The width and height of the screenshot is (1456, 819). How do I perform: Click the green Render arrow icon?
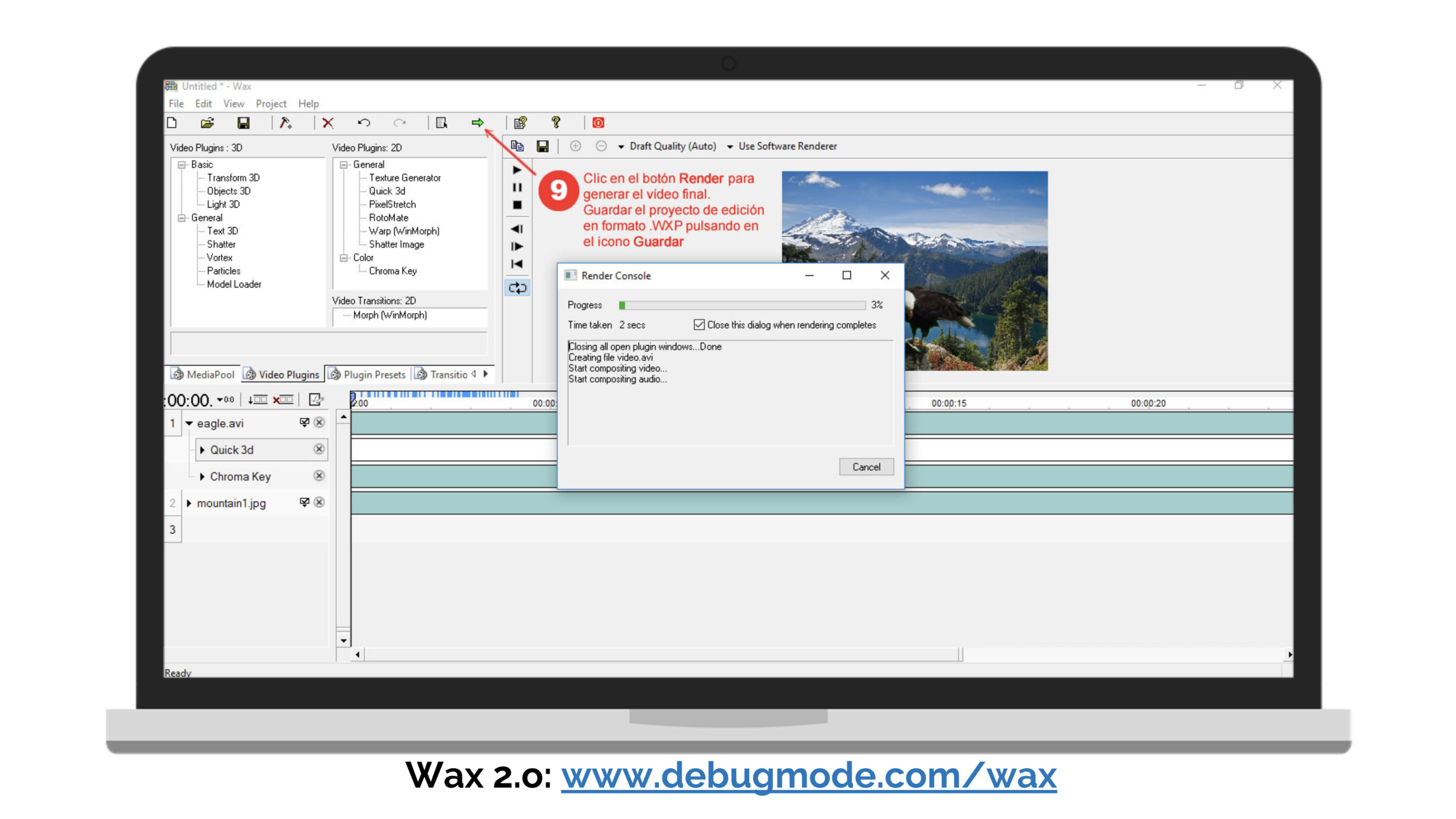pos(477,123)
